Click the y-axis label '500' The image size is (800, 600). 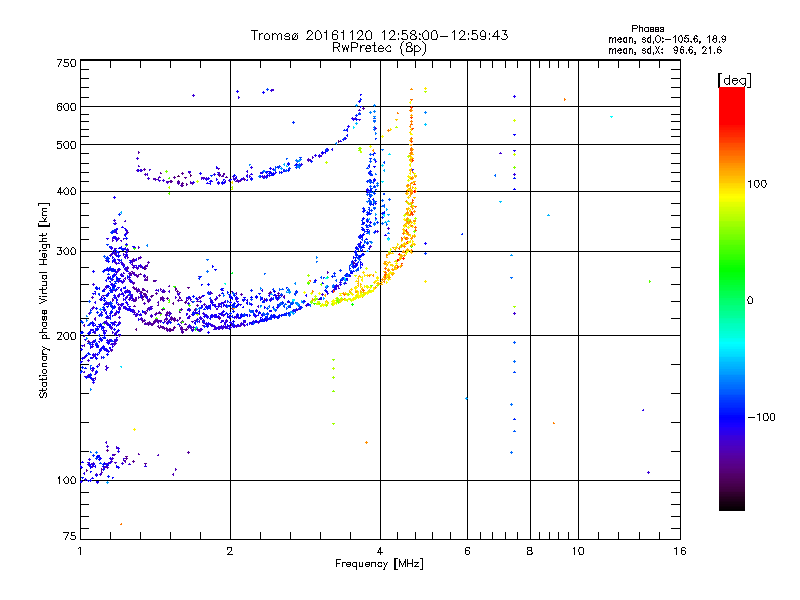coord(66,145)
